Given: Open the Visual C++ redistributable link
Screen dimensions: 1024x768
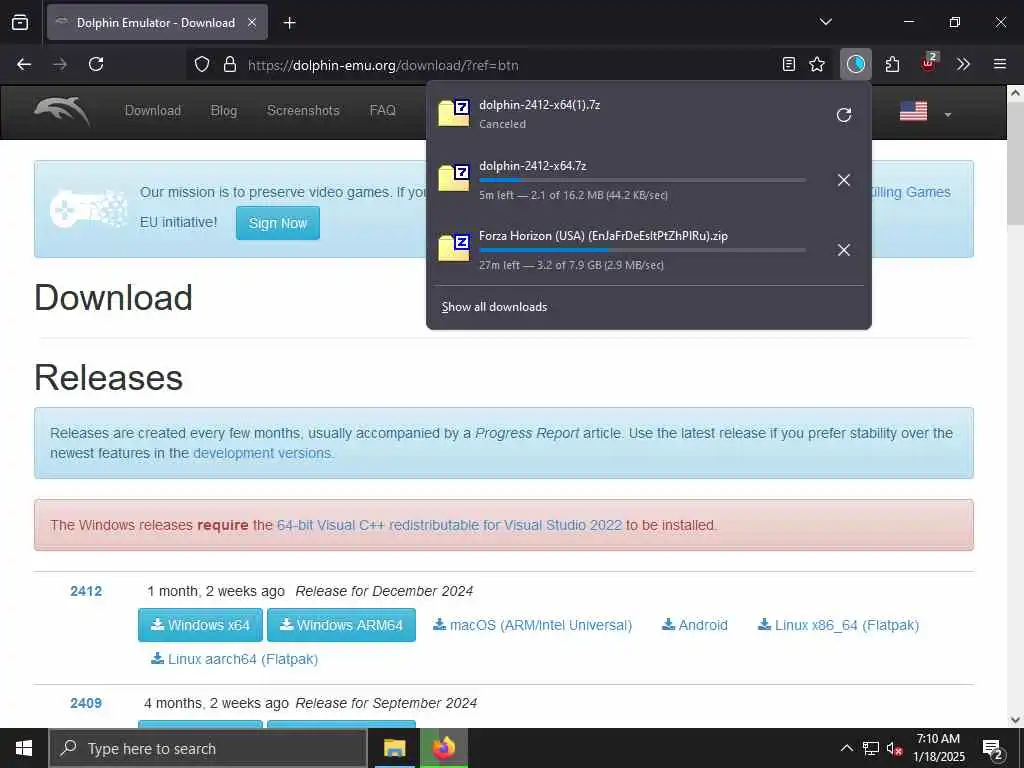Looking at the screenshot, I should click(449, 525).
